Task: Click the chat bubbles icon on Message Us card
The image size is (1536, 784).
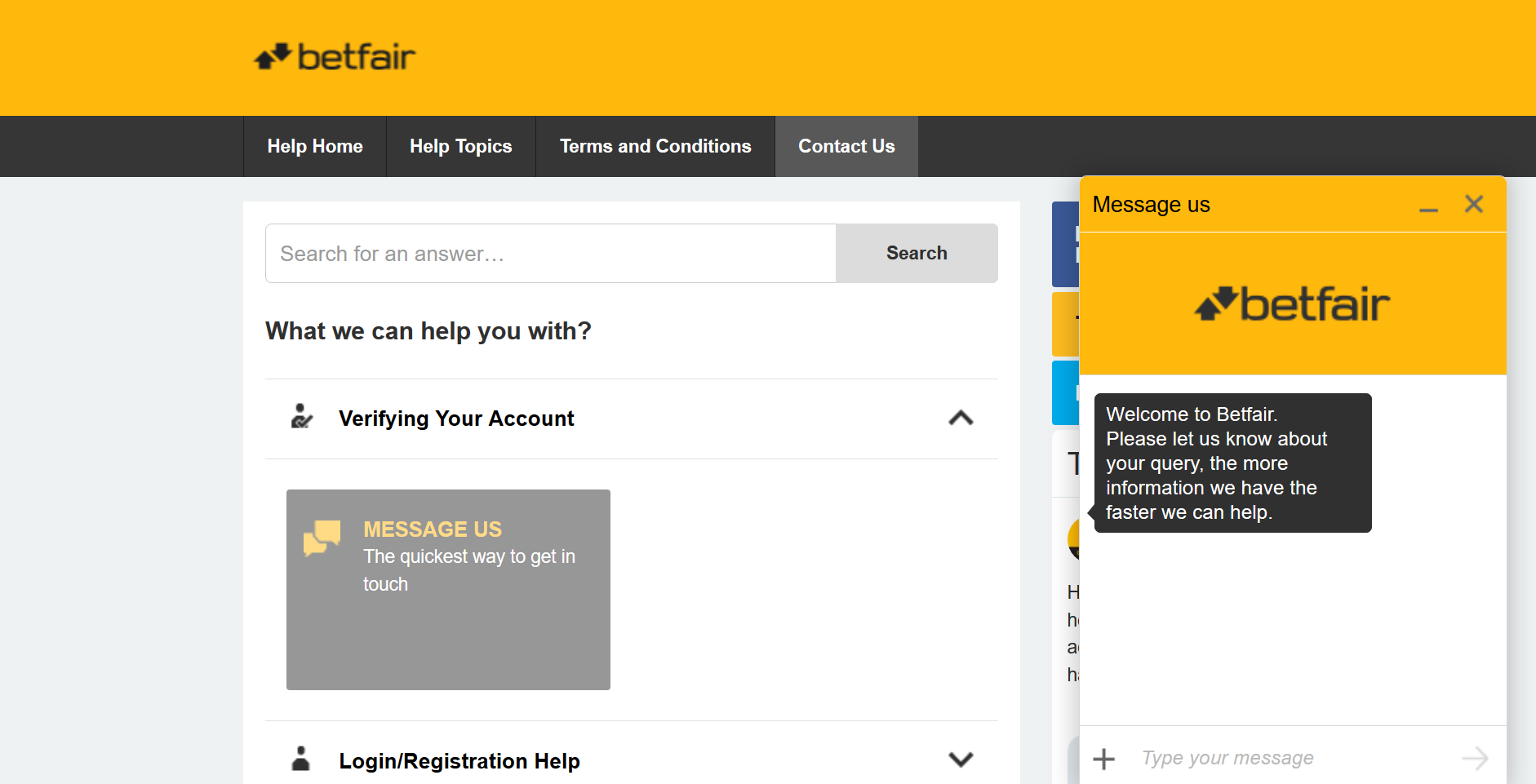Action: click(x=322, y=538)
